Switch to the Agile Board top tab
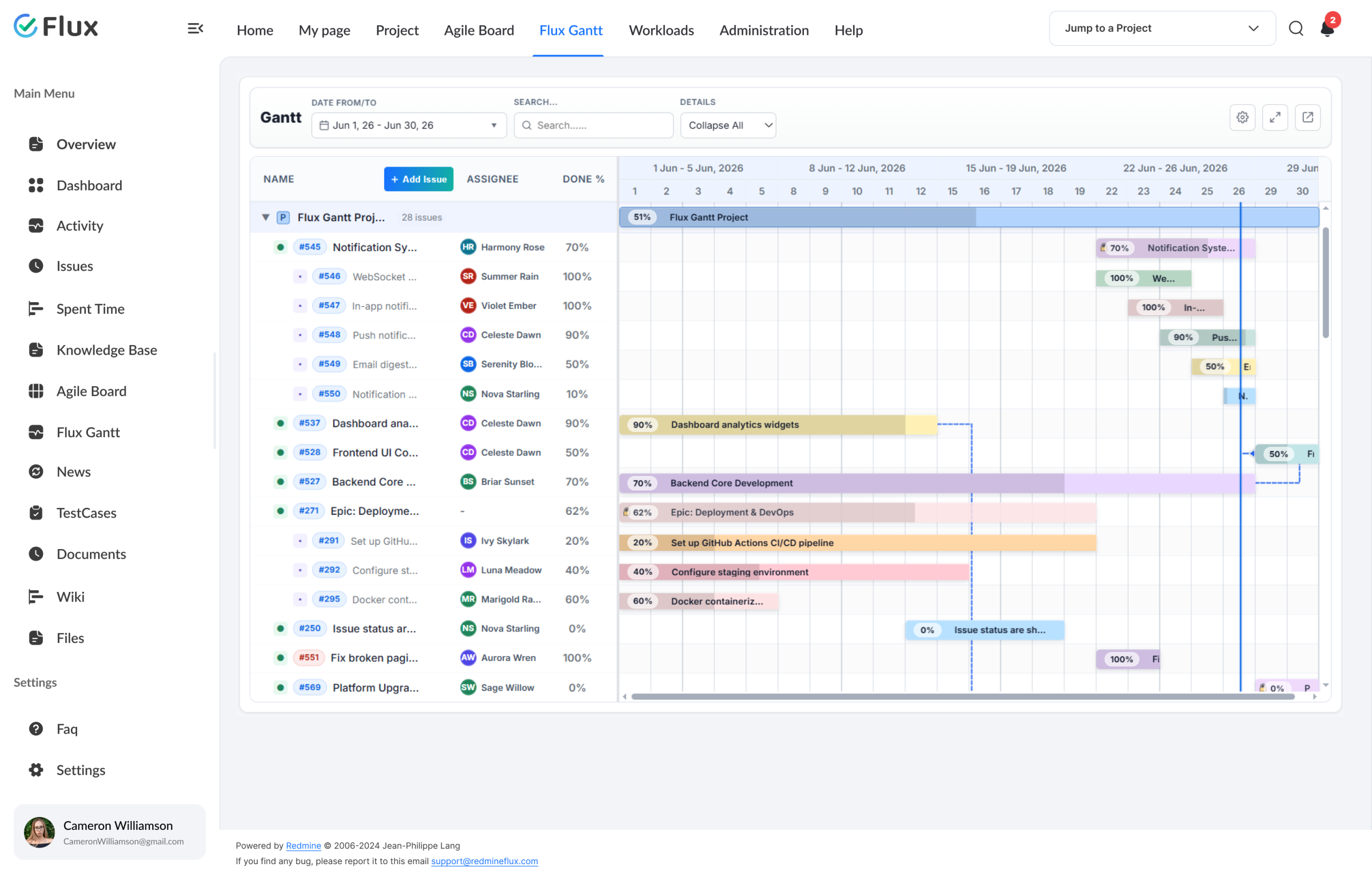Image resolution: width=1372 pixels, height=877 pixels. pos(479,30)
